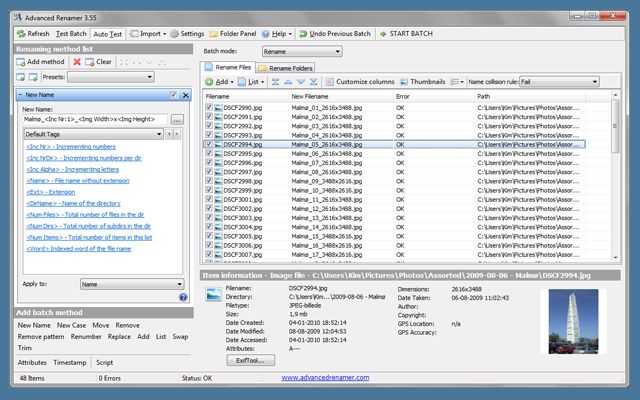Click Clear in Renaming method list

(x=98, y=62)
